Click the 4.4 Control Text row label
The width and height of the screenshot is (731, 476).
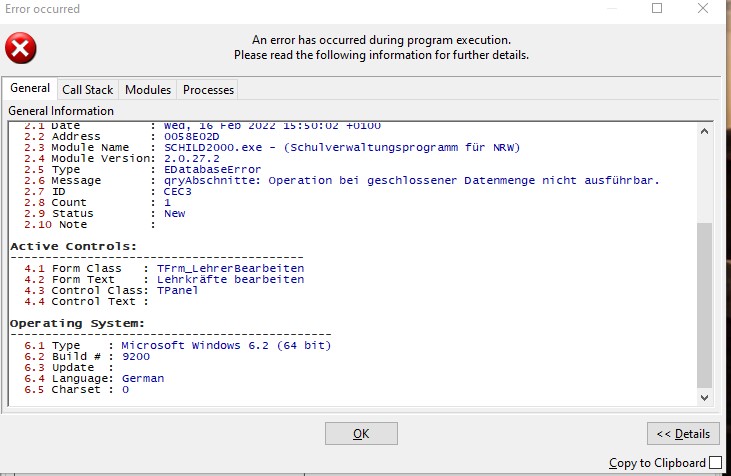coord(80,302)
